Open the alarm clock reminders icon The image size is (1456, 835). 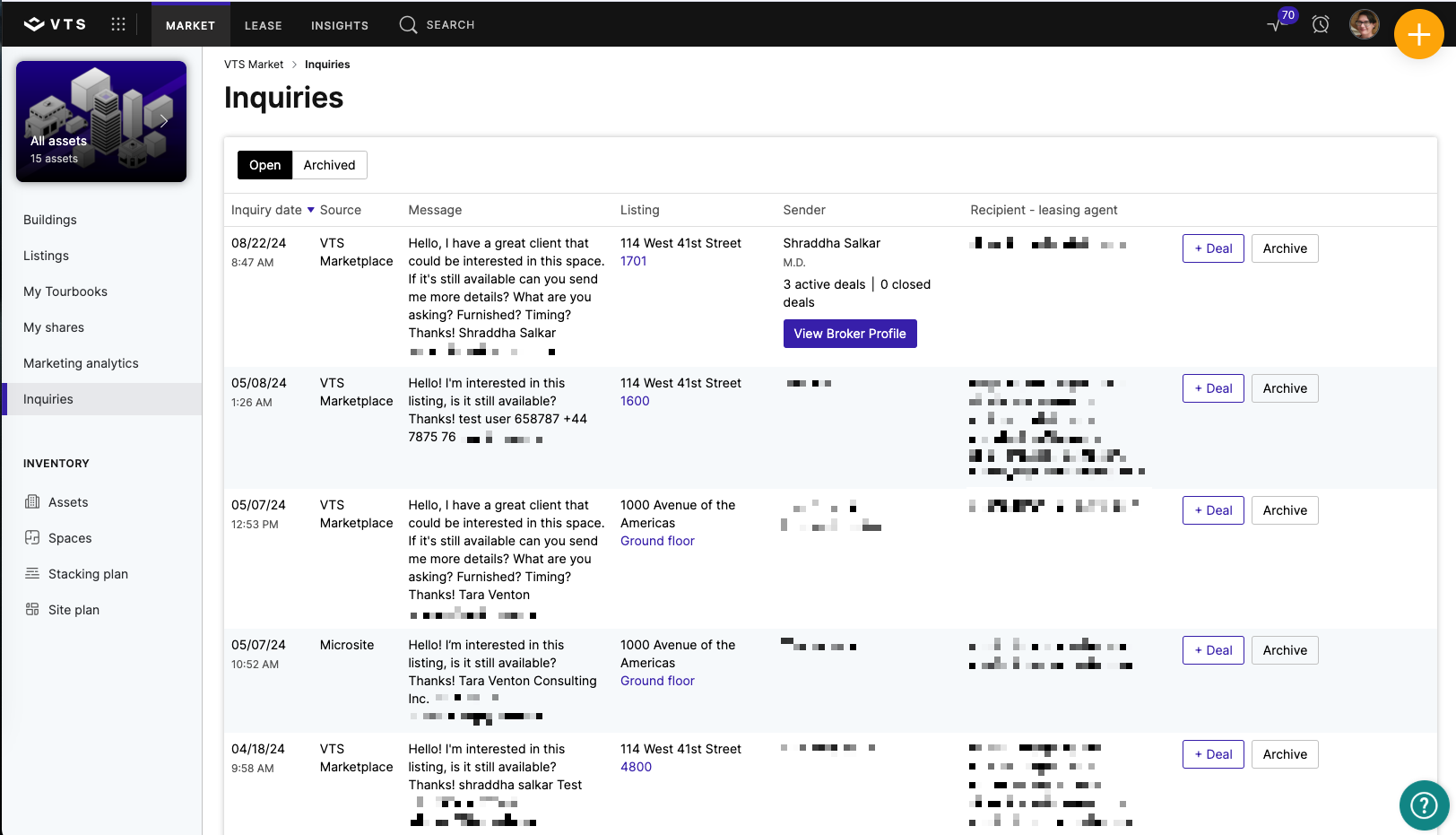coord(1321,24)
